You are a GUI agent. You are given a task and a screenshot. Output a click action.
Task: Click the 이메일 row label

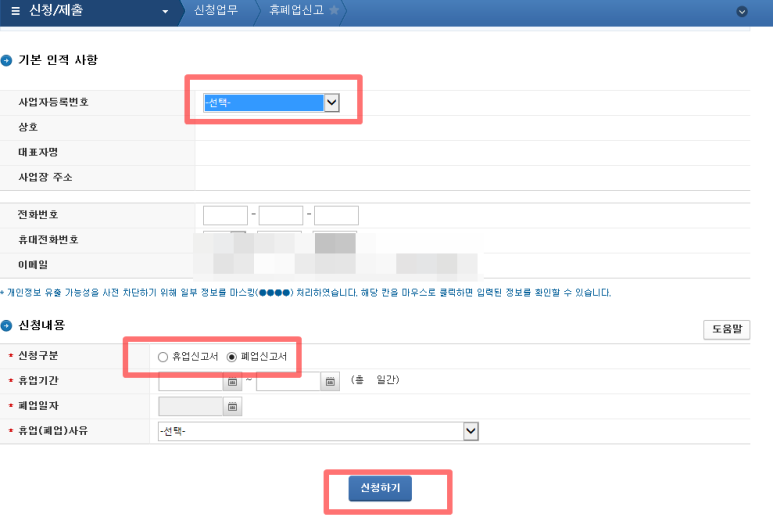pyautogui.click(x=33, y=265)
